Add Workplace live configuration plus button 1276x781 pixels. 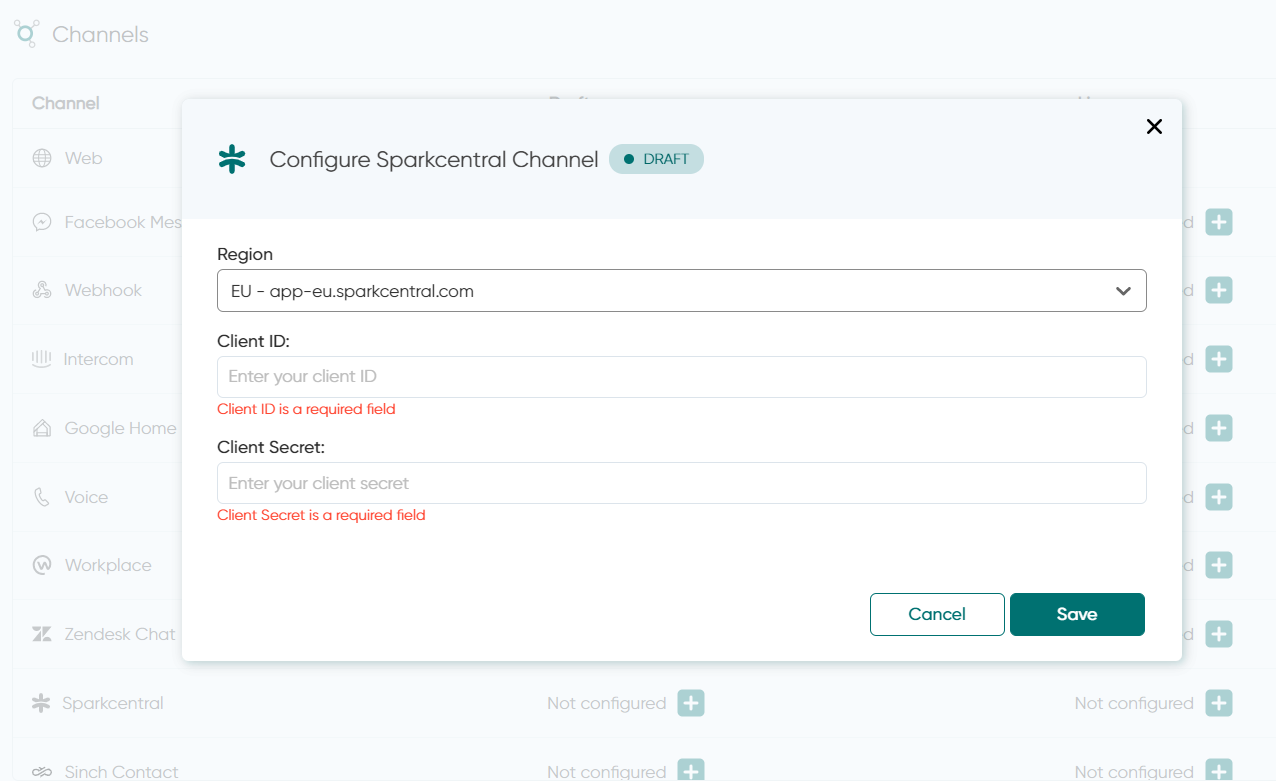(1218, 565)
